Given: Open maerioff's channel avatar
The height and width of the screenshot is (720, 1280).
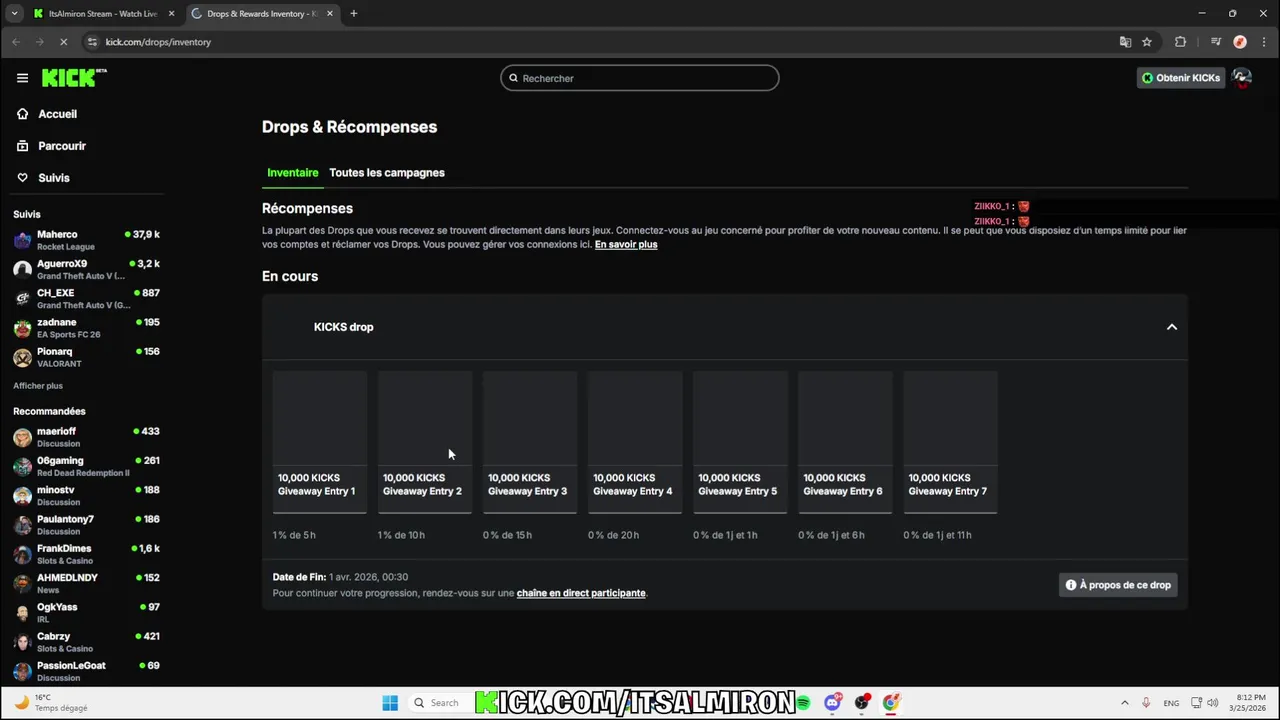Looking at the screenshot, I should point(22,437).
